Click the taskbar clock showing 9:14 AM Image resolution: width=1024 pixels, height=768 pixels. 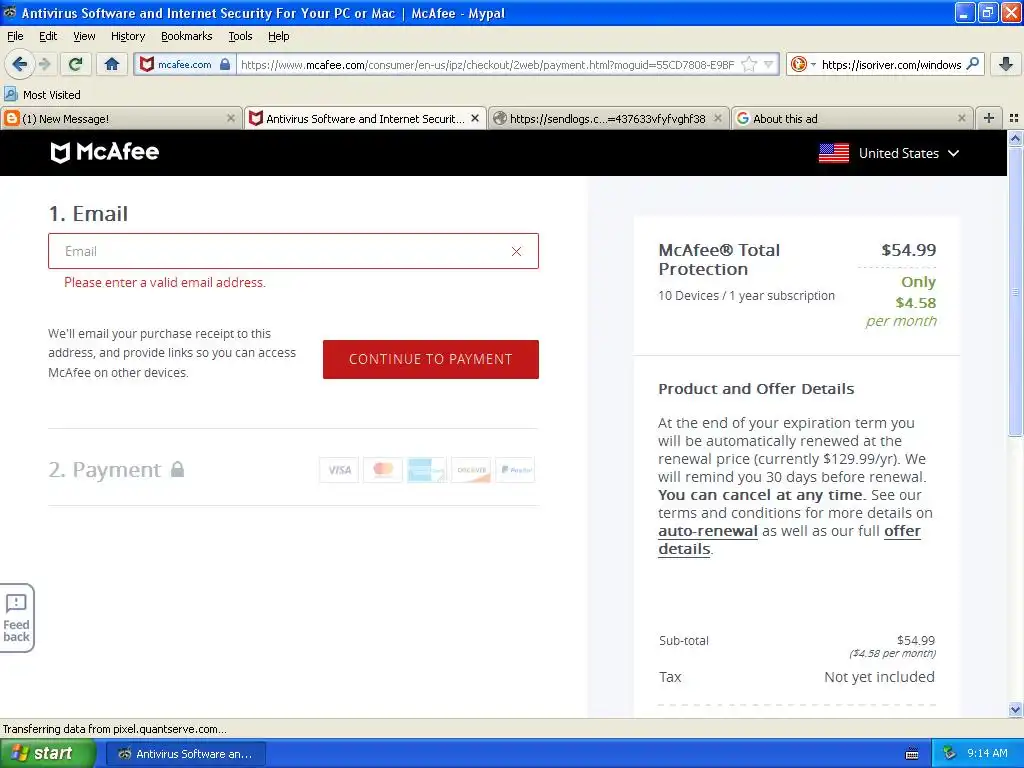pos(987,754)
